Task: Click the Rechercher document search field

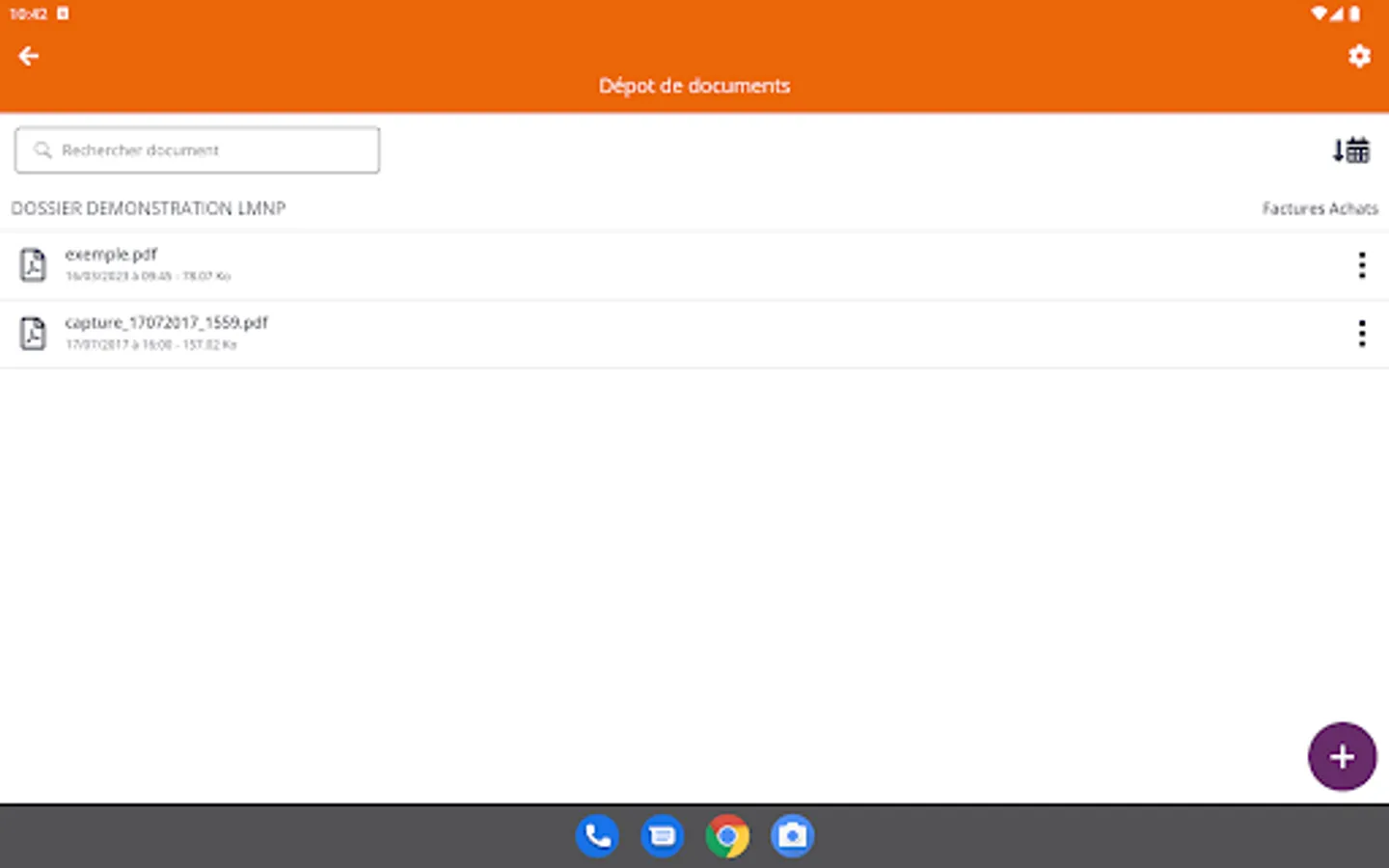Action: [197, 150]
